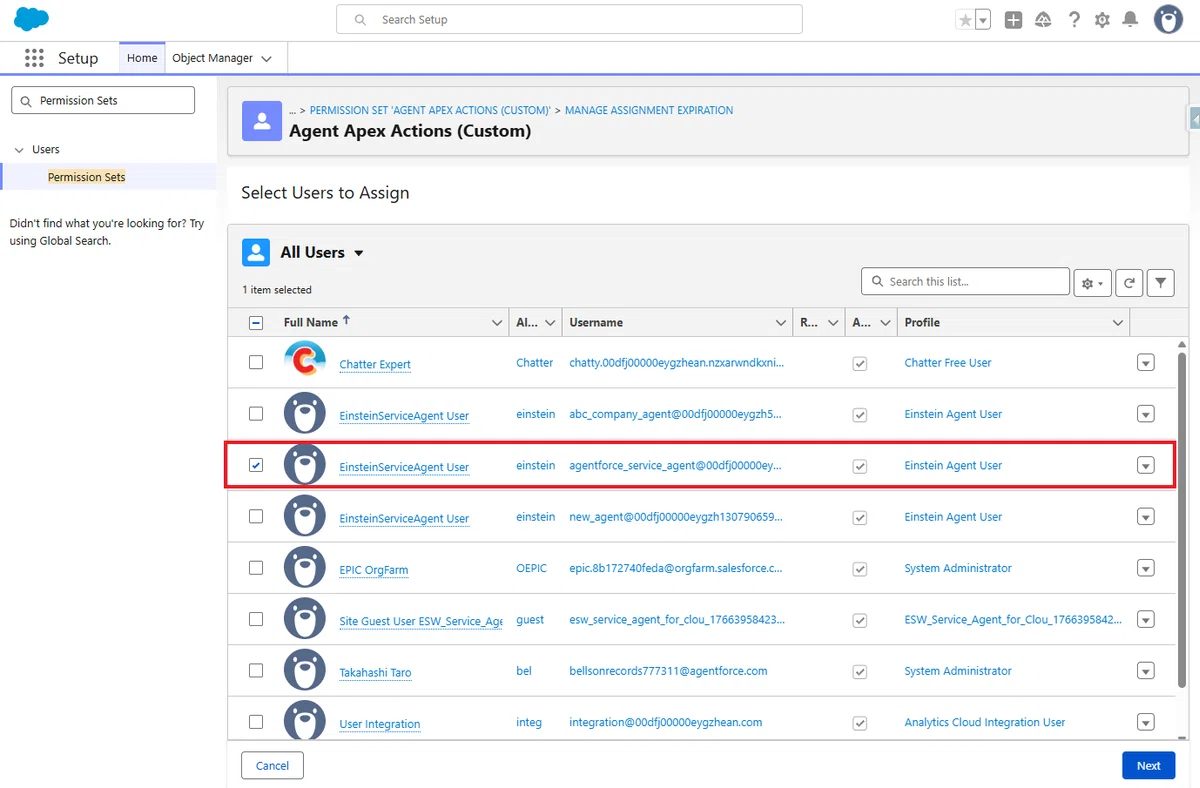Collapse the Users tree section
Image resolution: width=1200 pixels, height=788 pixels.
(x=19, y=150)
